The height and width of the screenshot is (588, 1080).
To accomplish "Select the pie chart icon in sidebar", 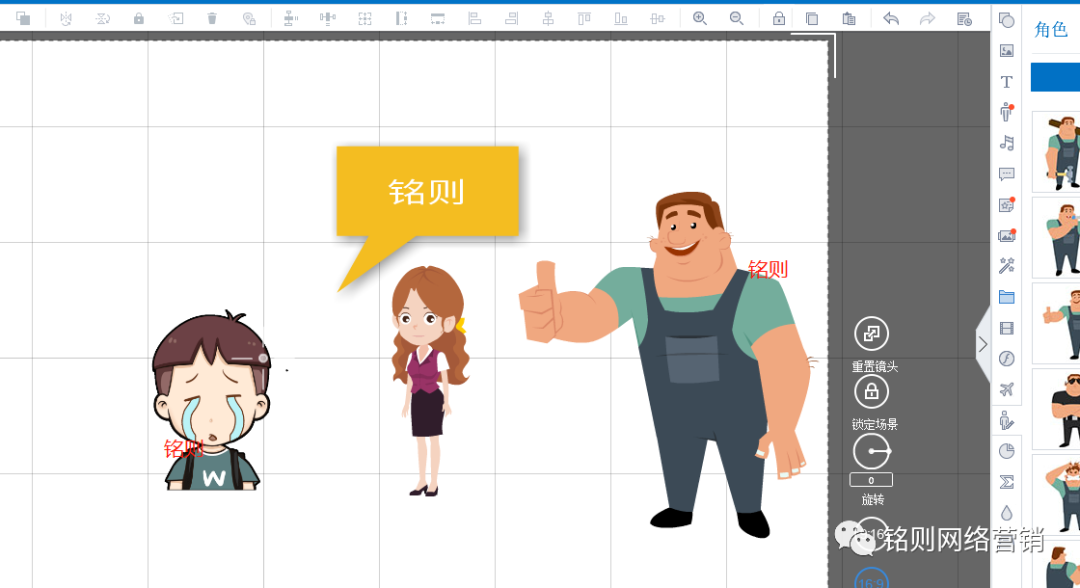I will 1007,451.
